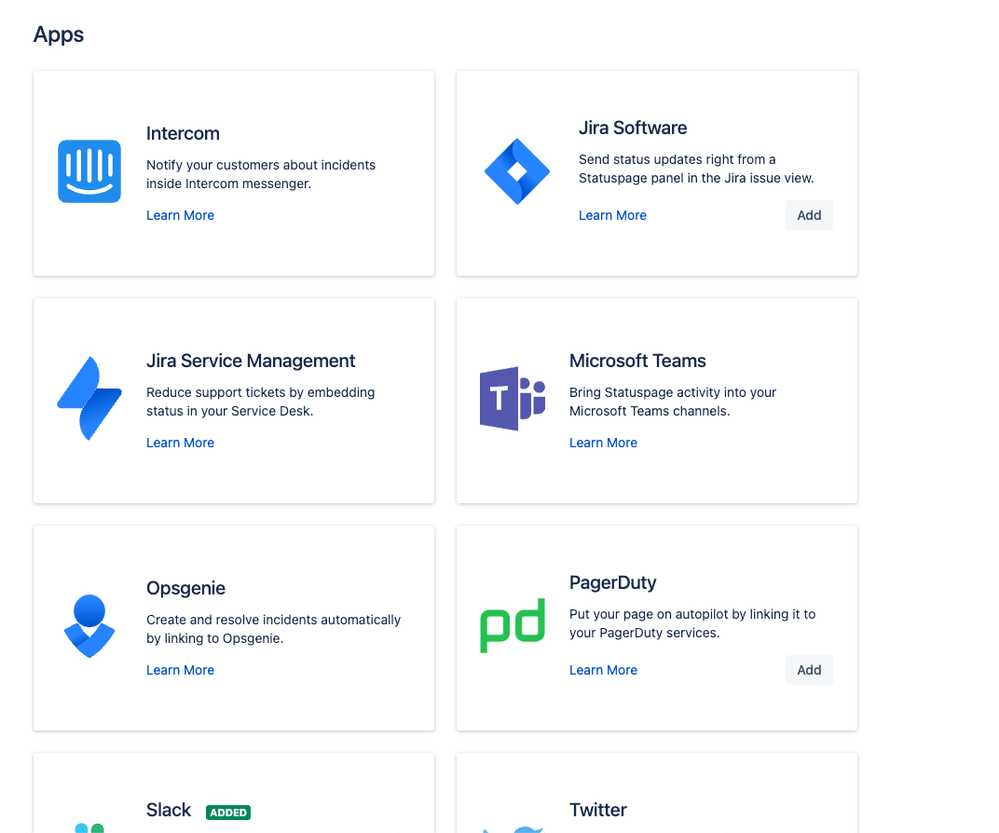Click the Microsoft Teams card title

[638, 361]
